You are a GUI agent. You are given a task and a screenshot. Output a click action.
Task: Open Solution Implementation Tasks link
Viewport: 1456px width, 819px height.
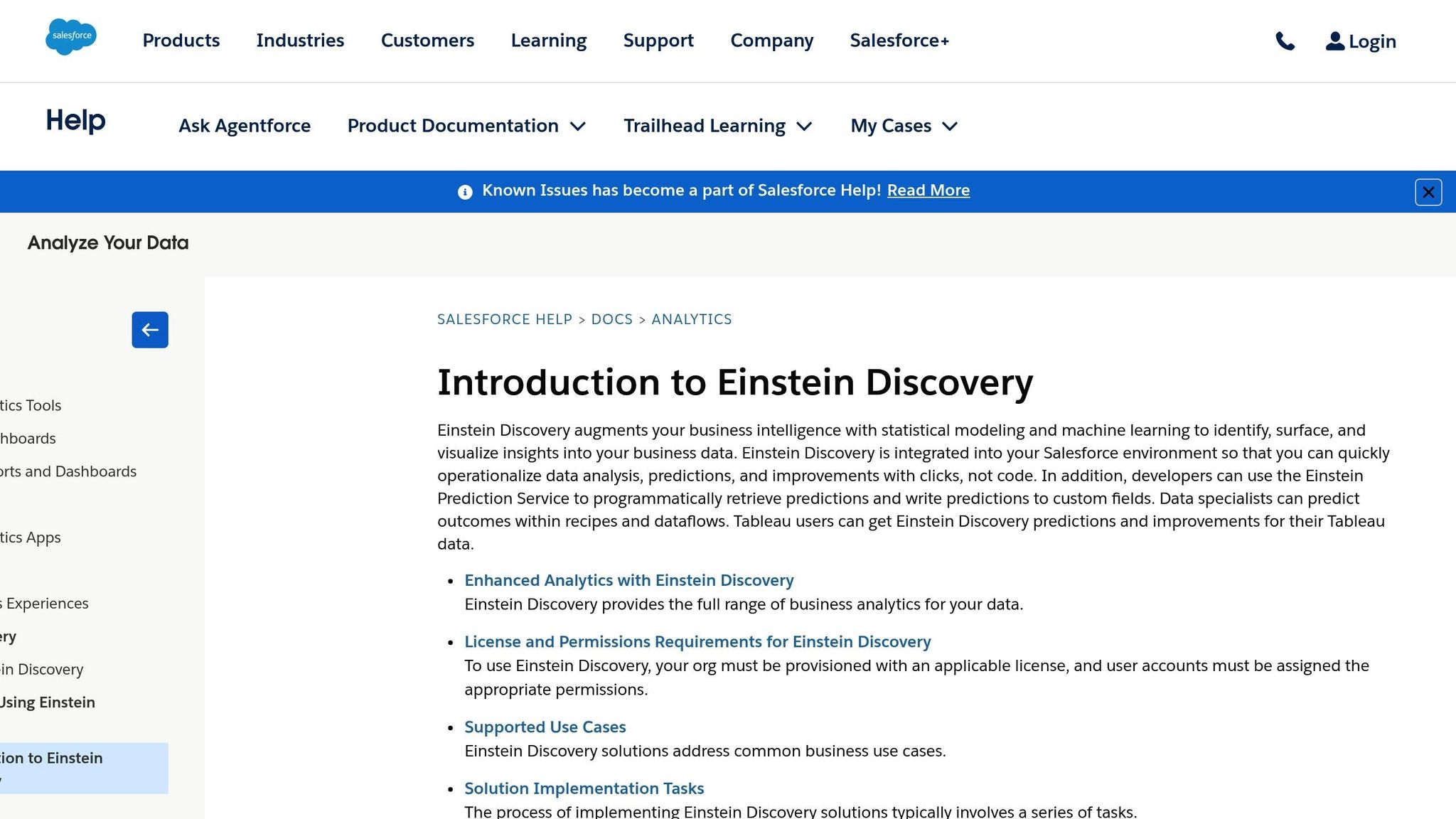(x=584, y=788)
